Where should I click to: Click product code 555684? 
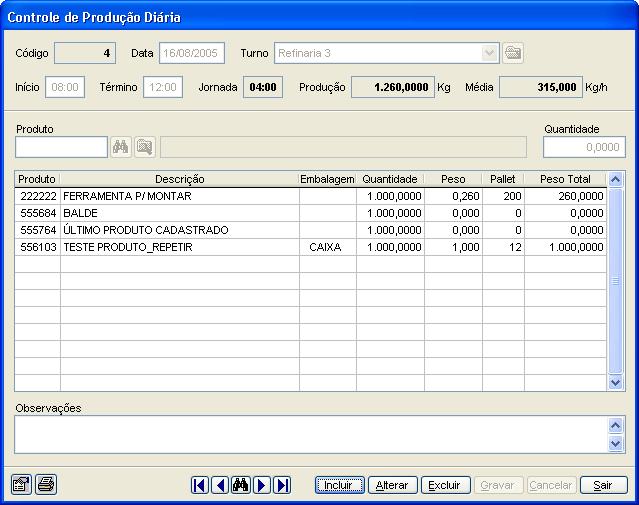point(38,213)
